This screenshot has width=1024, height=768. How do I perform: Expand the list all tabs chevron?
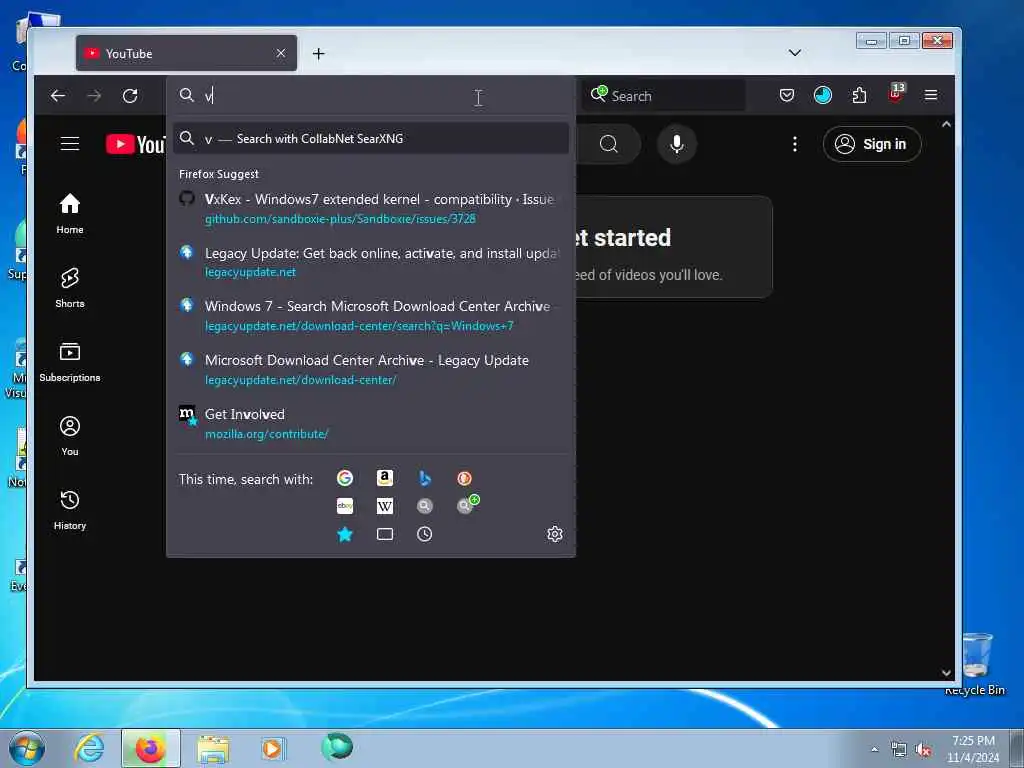coord(795,53)
